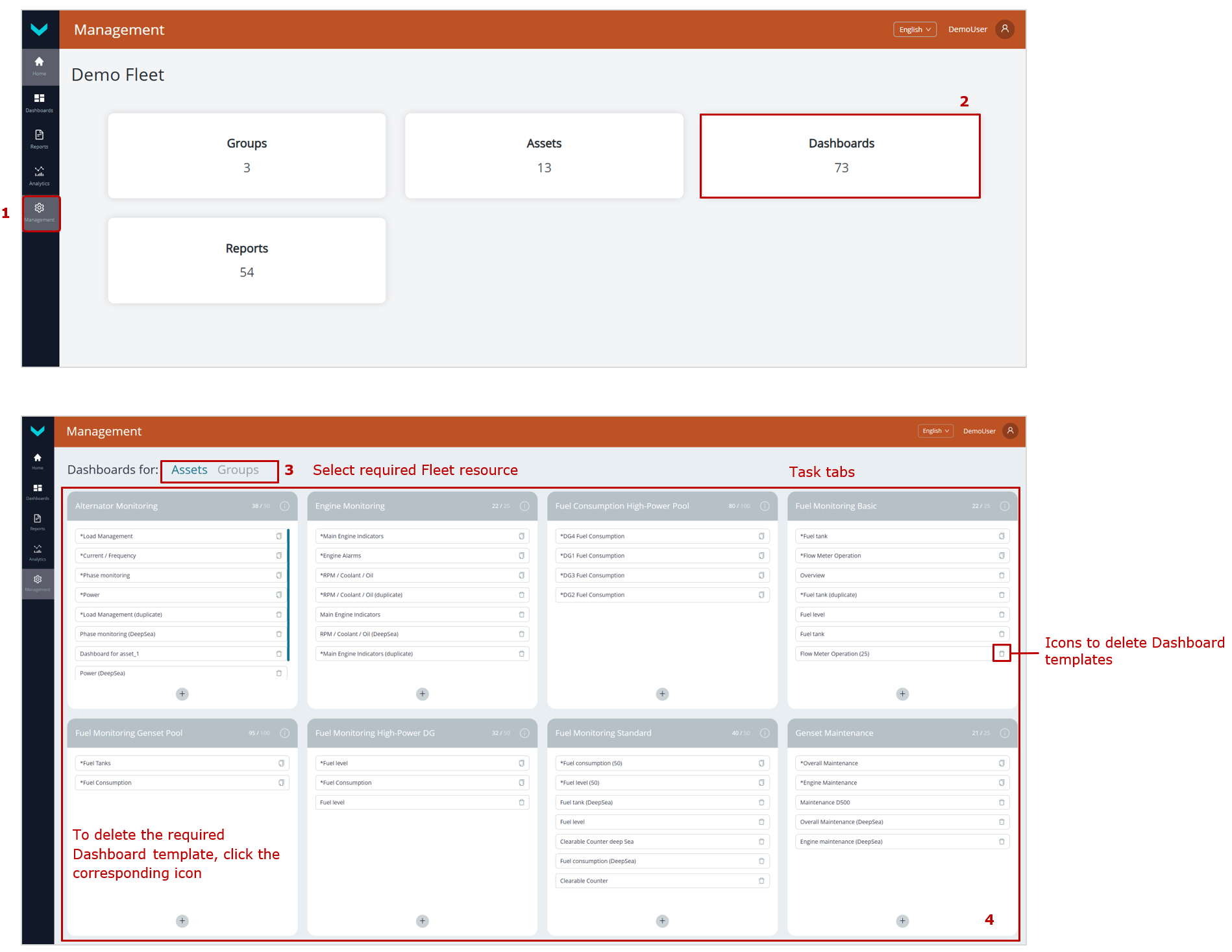The height and width of the screenshot is (952, 1232).
Task: Open Reports from the Demo Fleet sidebar
Action: pos(40,138)
